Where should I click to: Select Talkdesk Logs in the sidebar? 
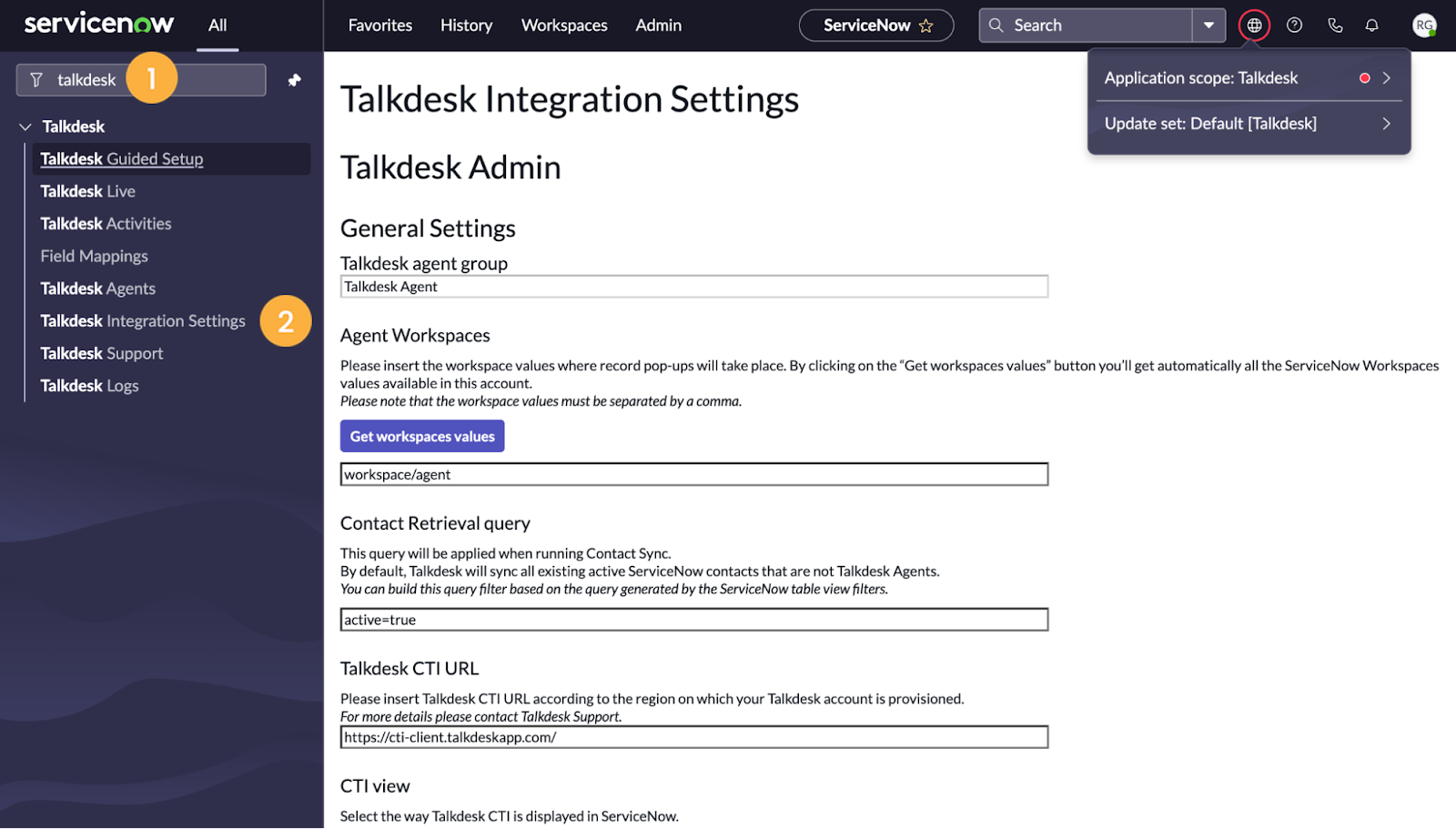click(x=89, y=385)
